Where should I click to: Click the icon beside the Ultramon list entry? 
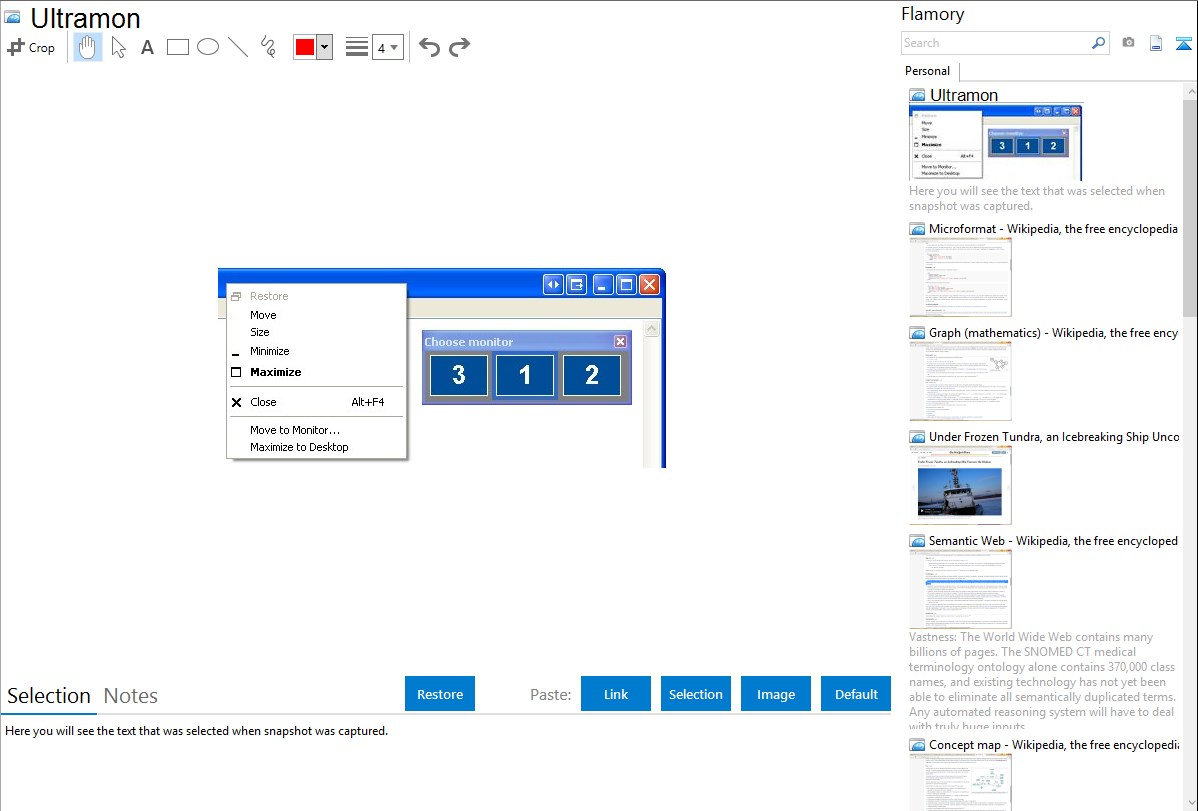[918, 96]
